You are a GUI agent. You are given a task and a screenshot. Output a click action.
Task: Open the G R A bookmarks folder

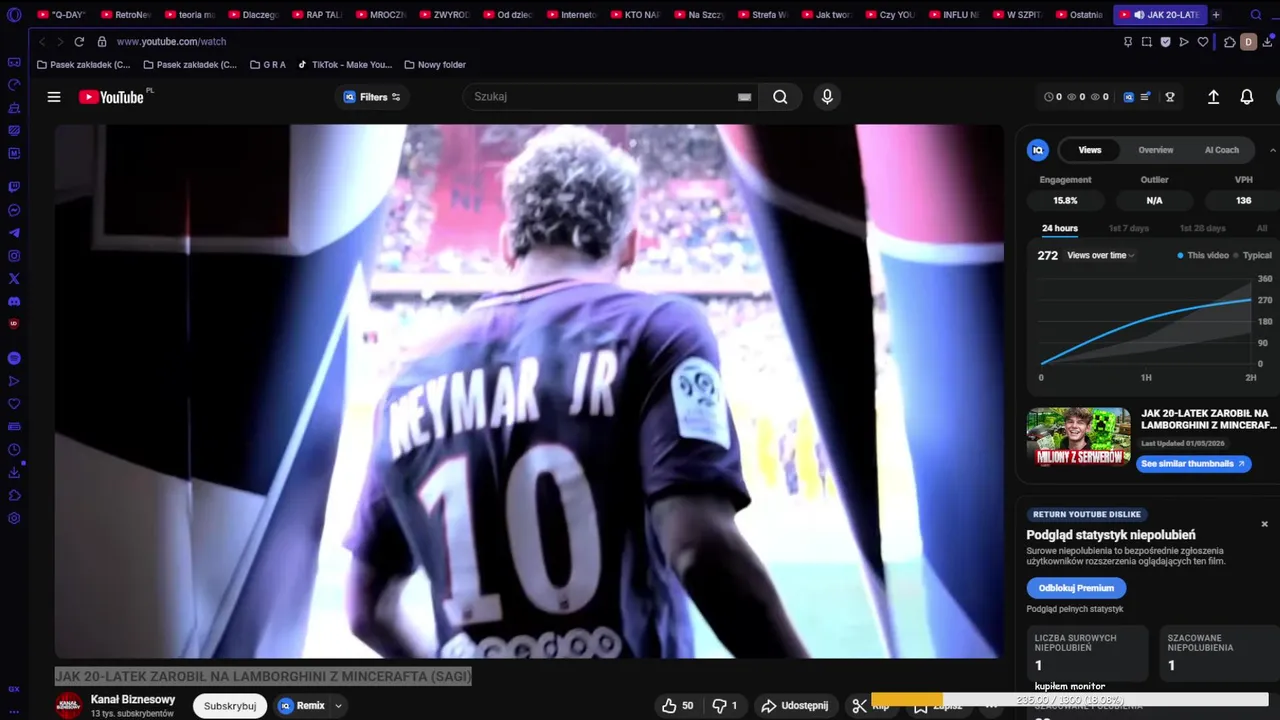[267, 65]
